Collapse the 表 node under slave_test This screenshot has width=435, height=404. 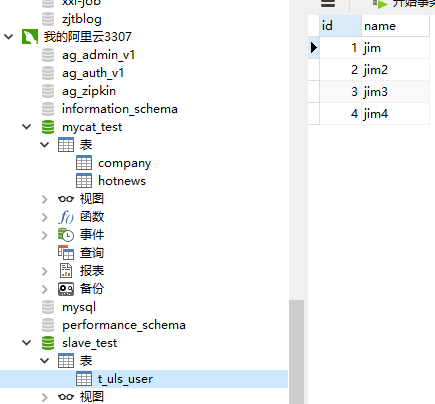tap(45, 361)
